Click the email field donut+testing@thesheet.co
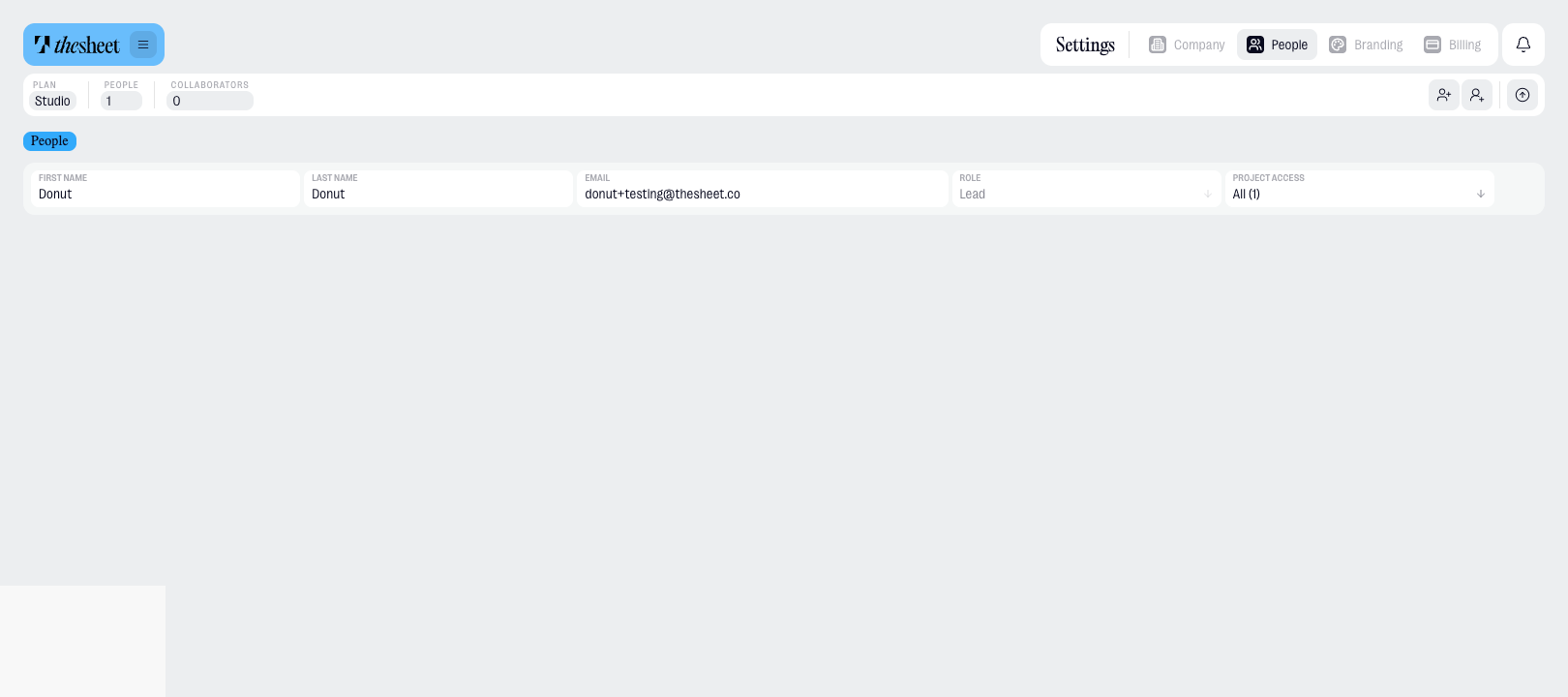This screenshot has height=697, width=1568. [x=763, y=189]
